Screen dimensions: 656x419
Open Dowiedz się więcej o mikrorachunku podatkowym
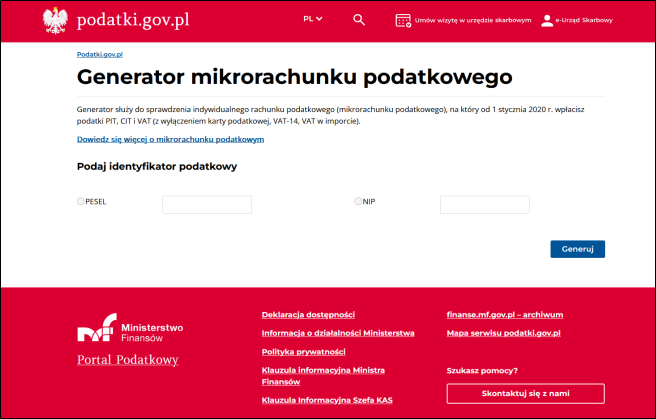click(x=170, y=139)
